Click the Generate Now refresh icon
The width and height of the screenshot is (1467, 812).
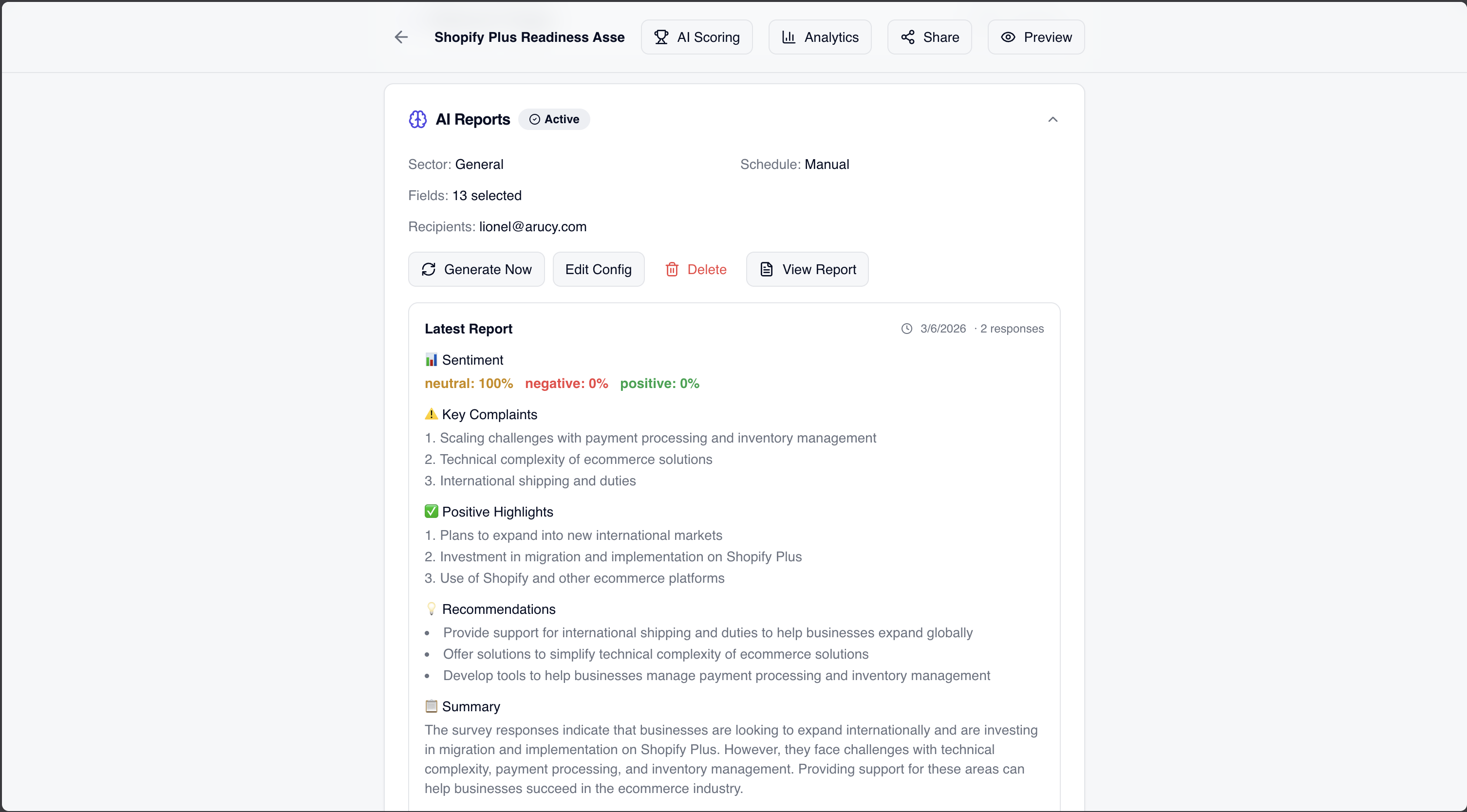click(428, 269)
